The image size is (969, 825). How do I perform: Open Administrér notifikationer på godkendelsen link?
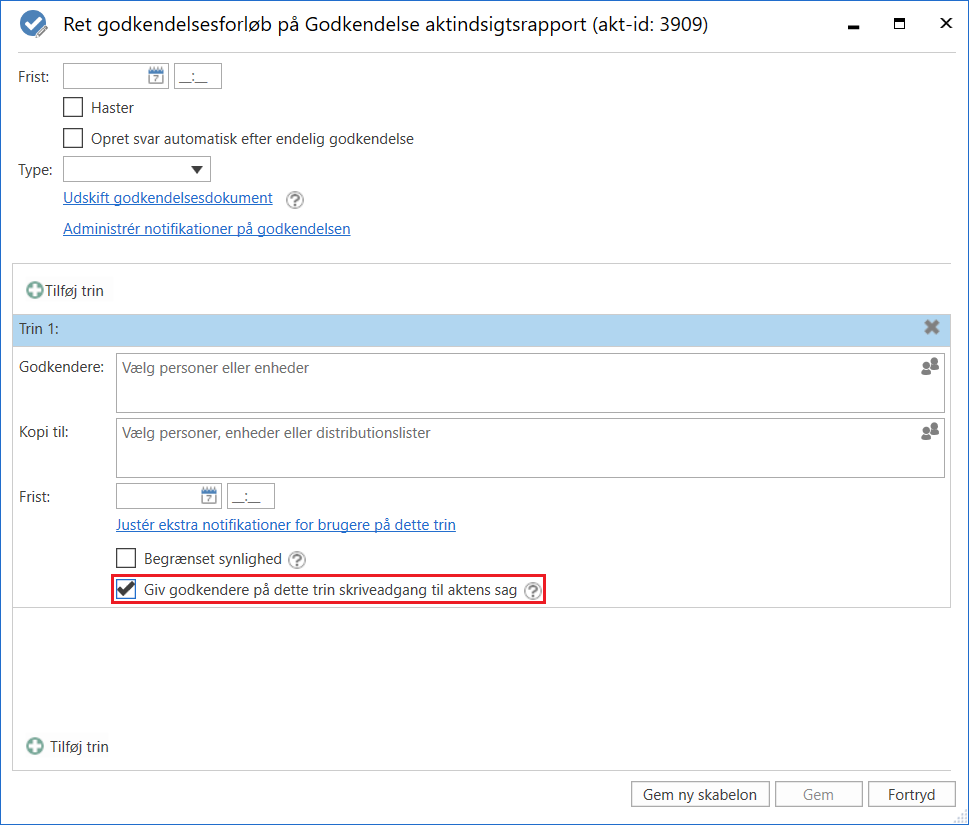coord(206,229)
